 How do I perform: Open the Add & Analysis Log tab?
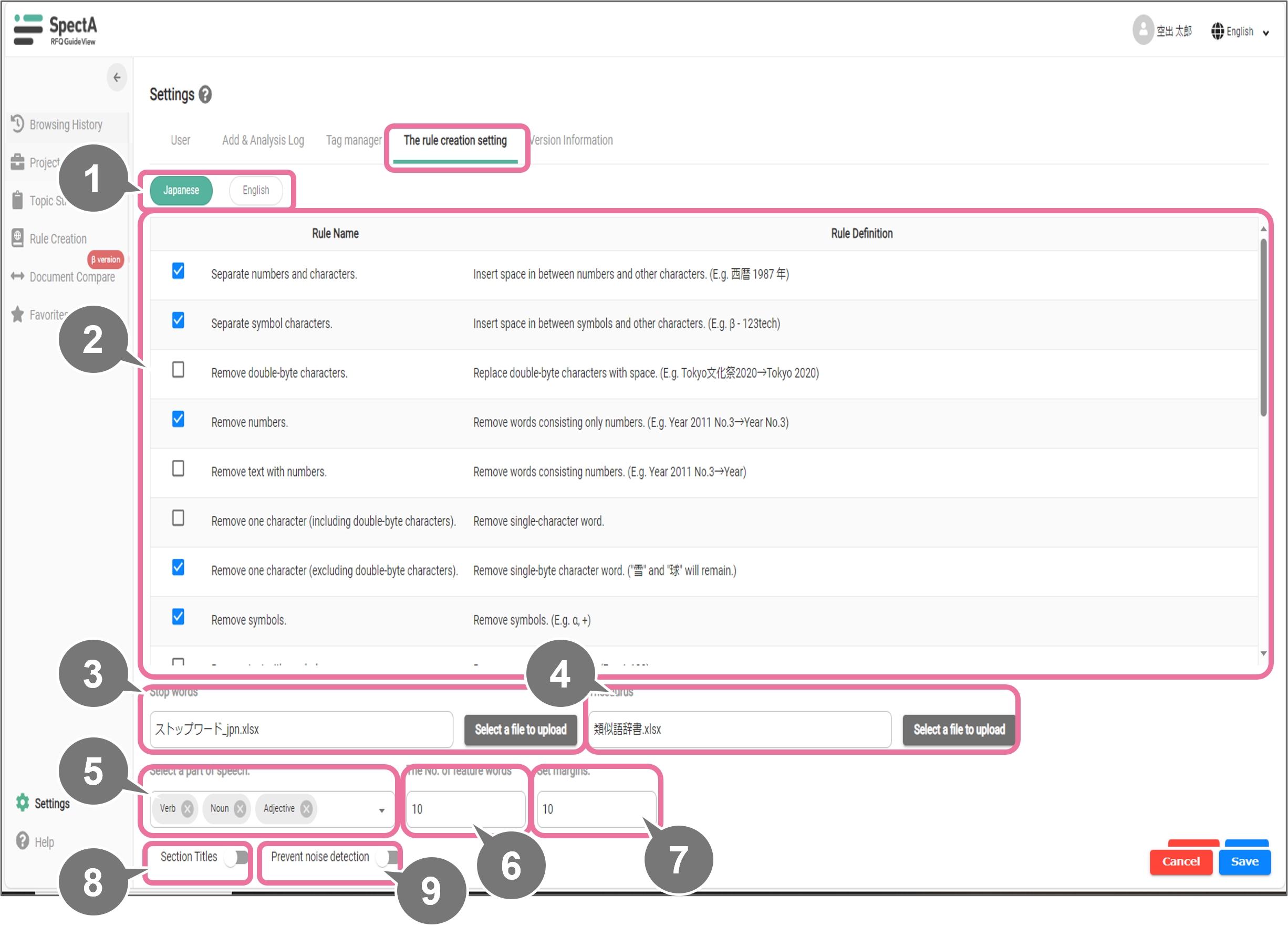pos(263,140)
